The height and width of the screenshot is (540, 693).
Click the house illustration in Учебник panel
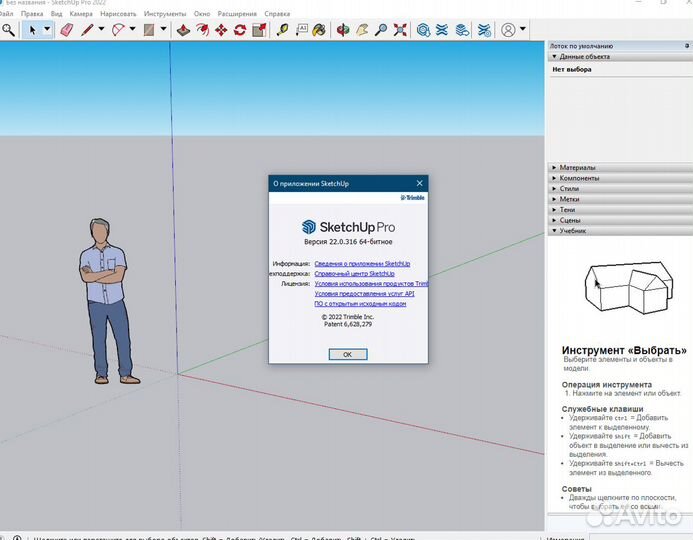click(629, 287)
